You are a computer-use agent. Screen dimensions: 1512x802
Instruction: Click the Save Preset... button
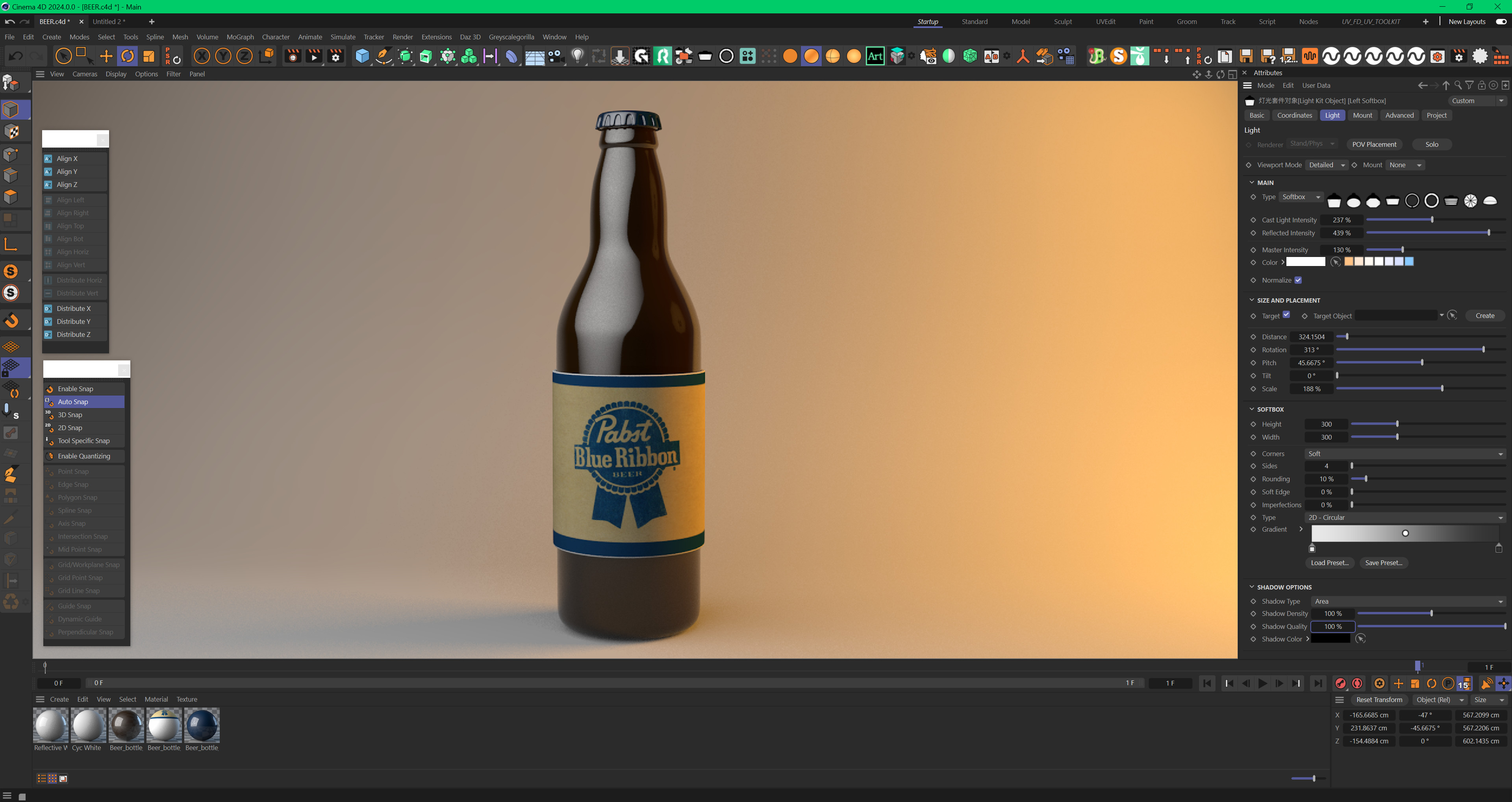pyautogui.click(x=1384, y=563)
